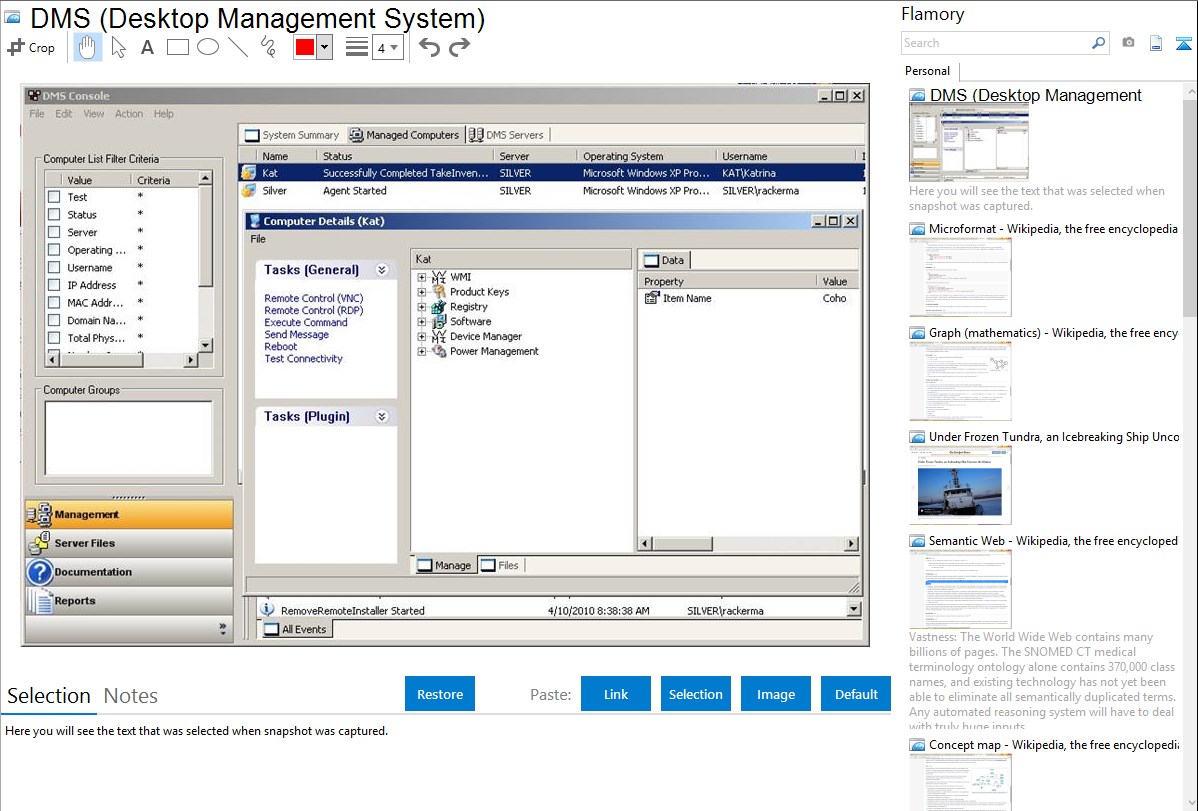This screenshot has width=1198, height=811.
Task: Open the Documentation help icon
Action: point(39,572)
